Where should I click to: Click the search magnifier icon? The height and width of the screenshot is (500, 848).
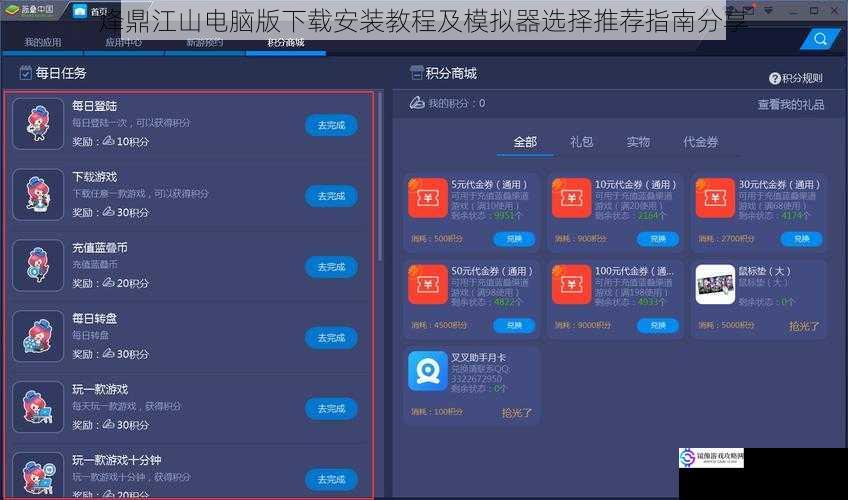[x=820, y=39]
